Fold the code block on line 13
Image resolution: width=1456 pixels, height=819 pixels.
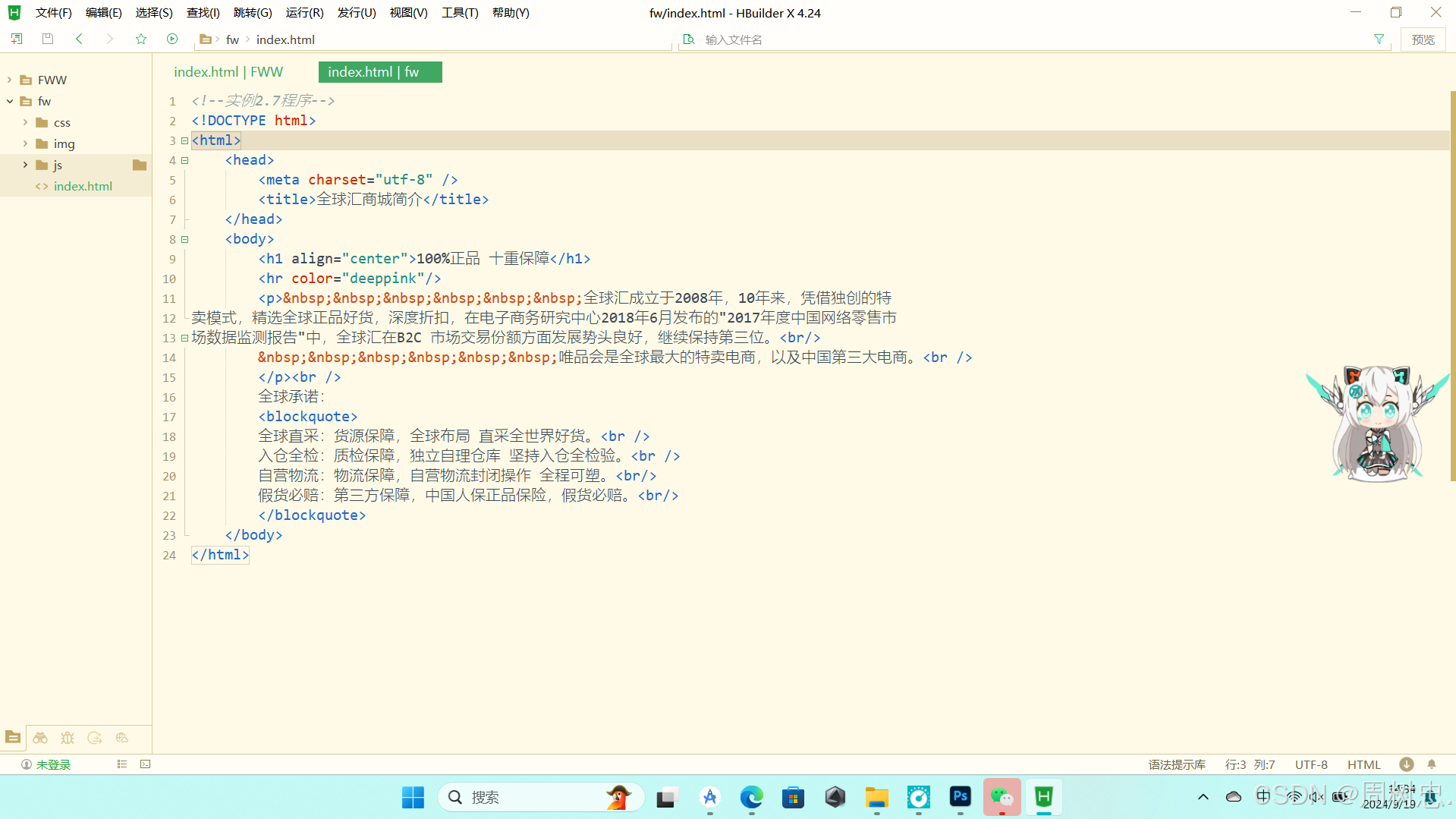184,338
